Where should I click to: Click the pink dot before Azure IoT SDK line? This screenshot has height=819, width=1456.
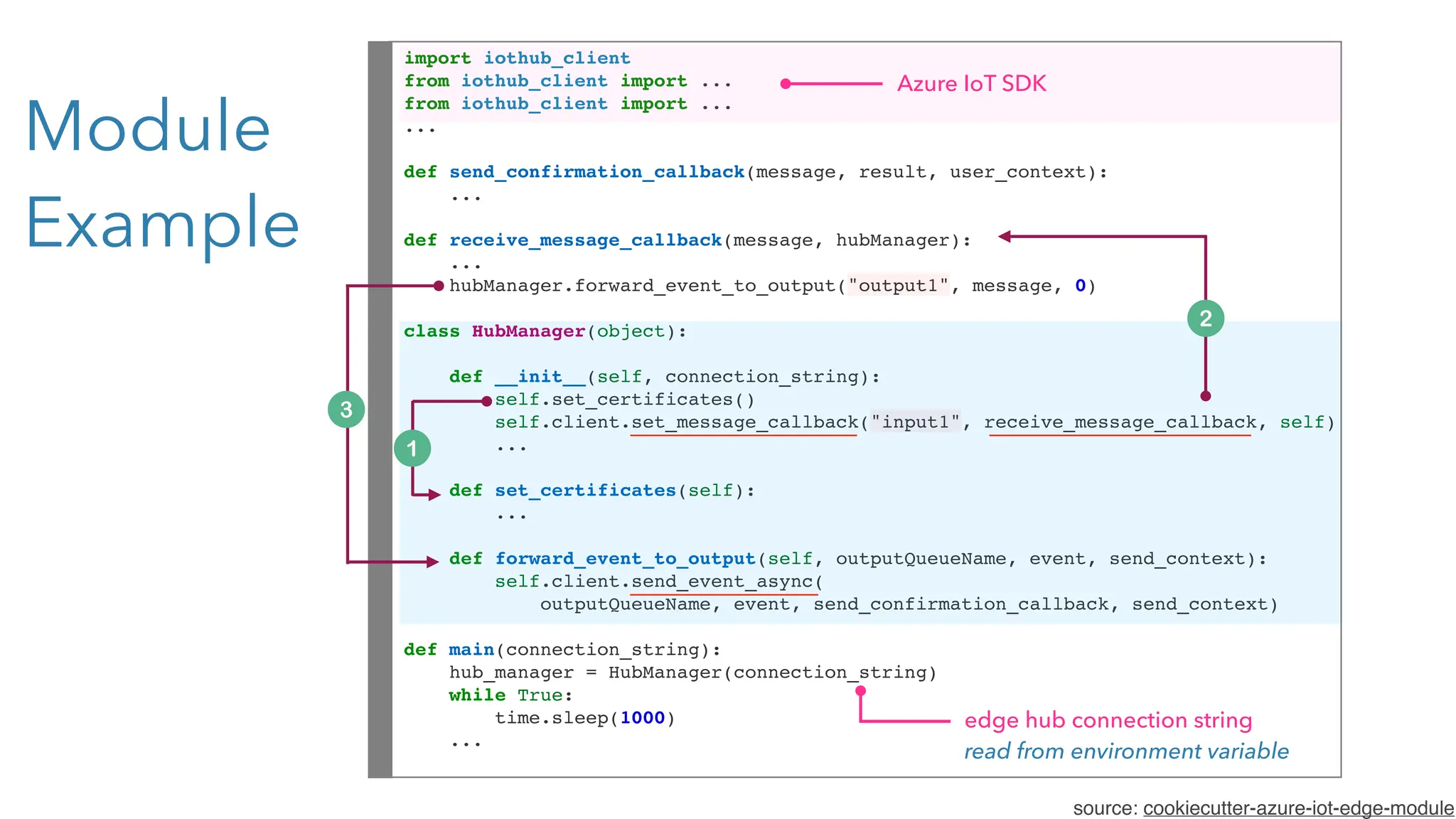(x=786, y=84)
